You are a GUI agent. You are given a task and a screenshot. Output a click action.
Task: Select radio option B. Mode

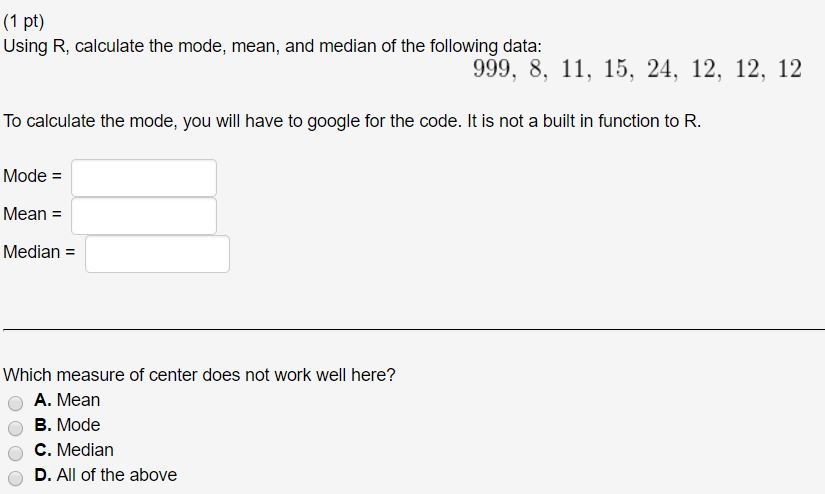(15, 428)
